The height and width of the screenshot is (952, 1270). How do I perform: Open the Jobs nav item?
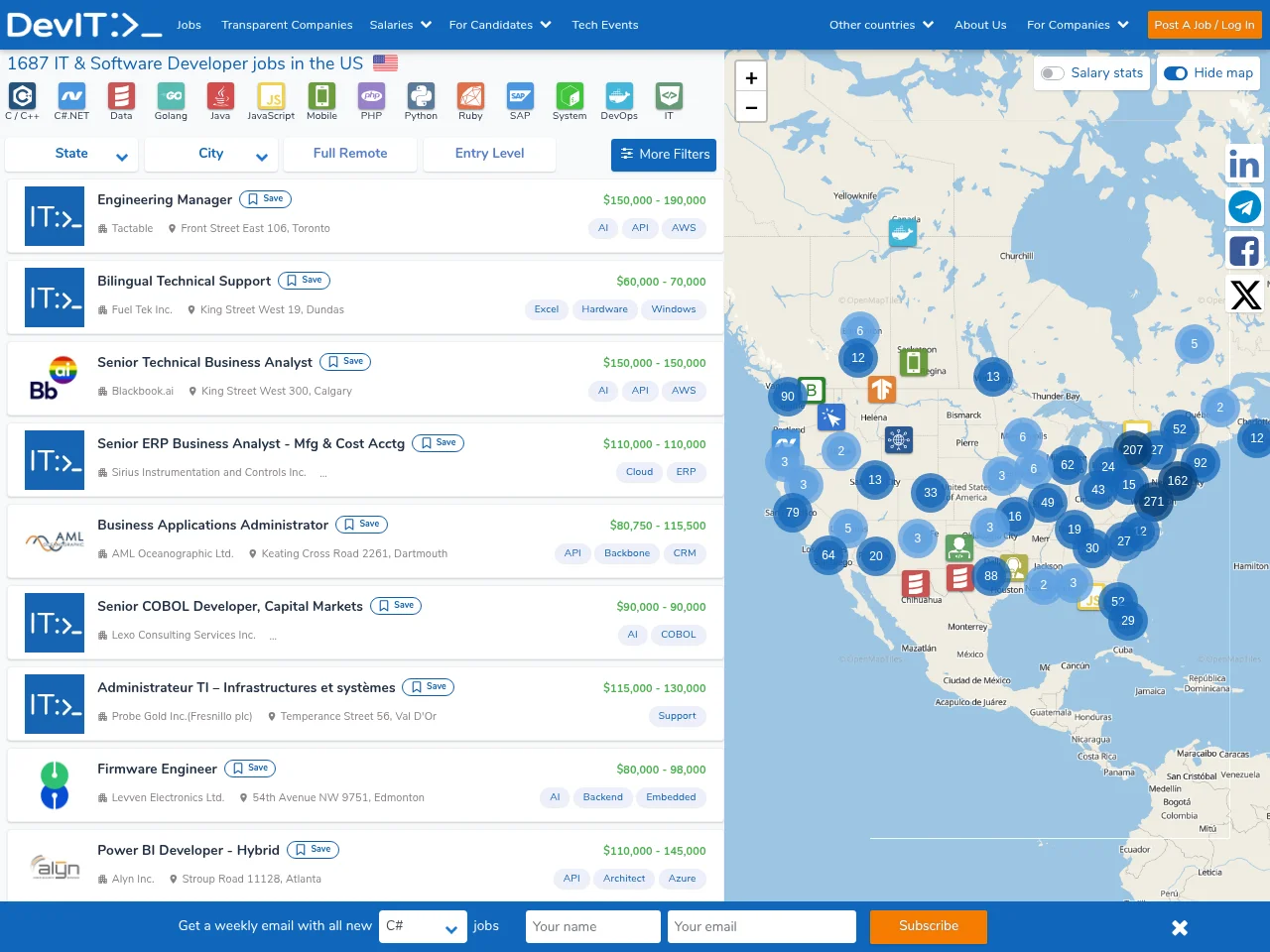point(189,25)
